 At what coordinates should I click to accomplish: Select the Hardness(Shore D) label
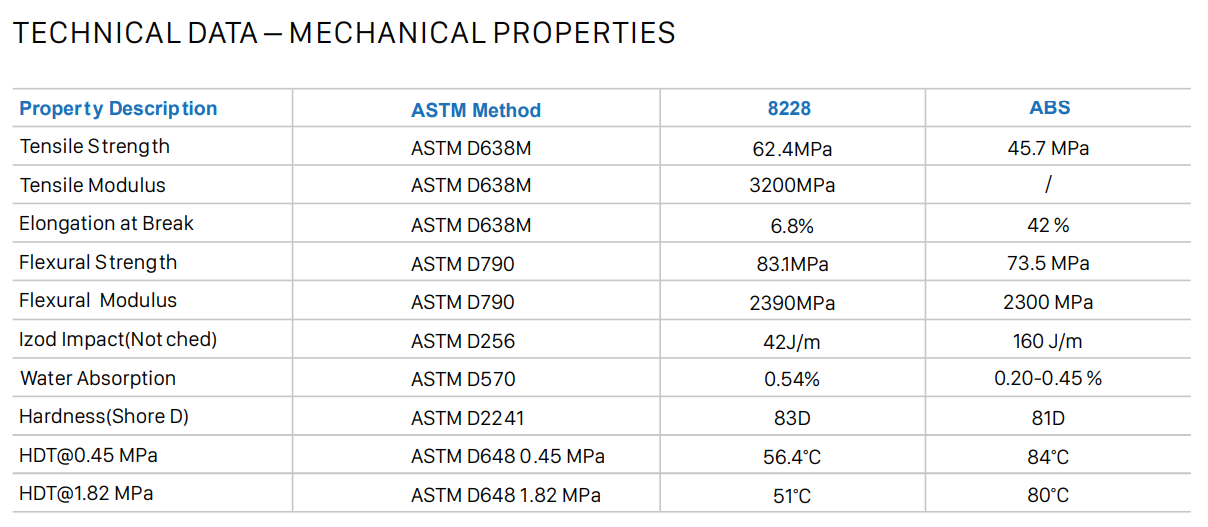pyautogui.click(x=104, y=417)
